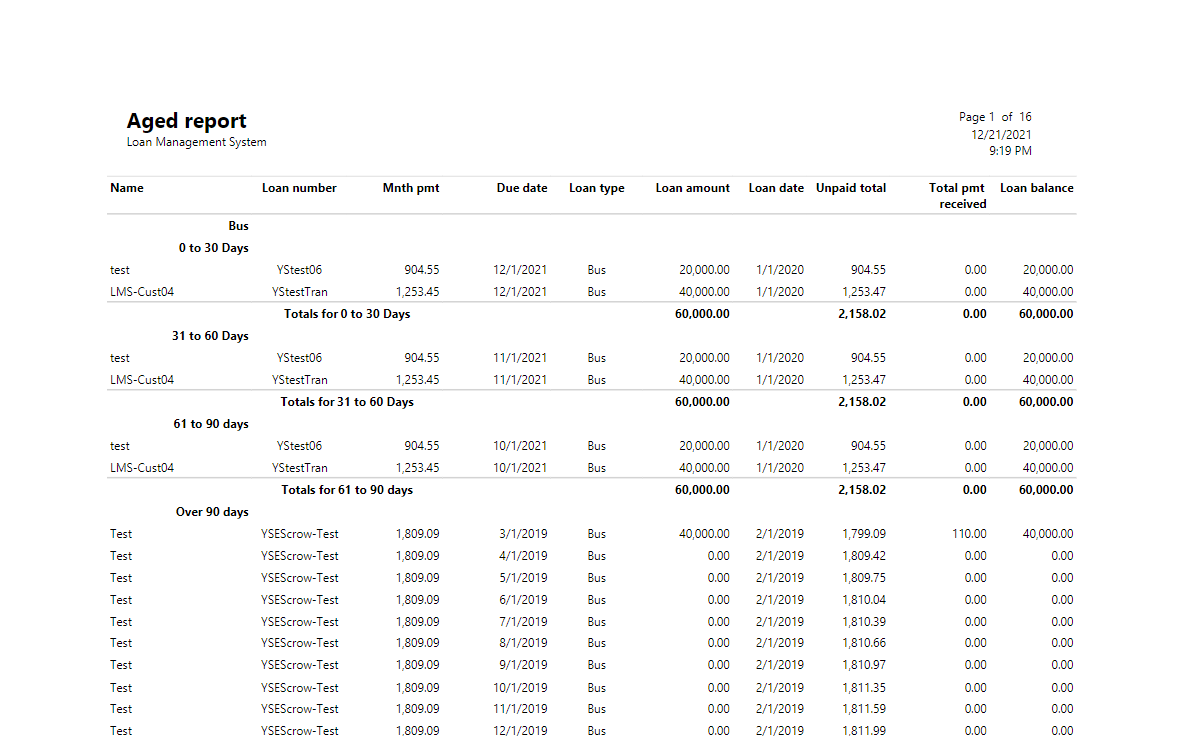The width and height of the screenshot is (1185, 736).
Task: Click the Unpaid total column header
Action: [850, 188]
